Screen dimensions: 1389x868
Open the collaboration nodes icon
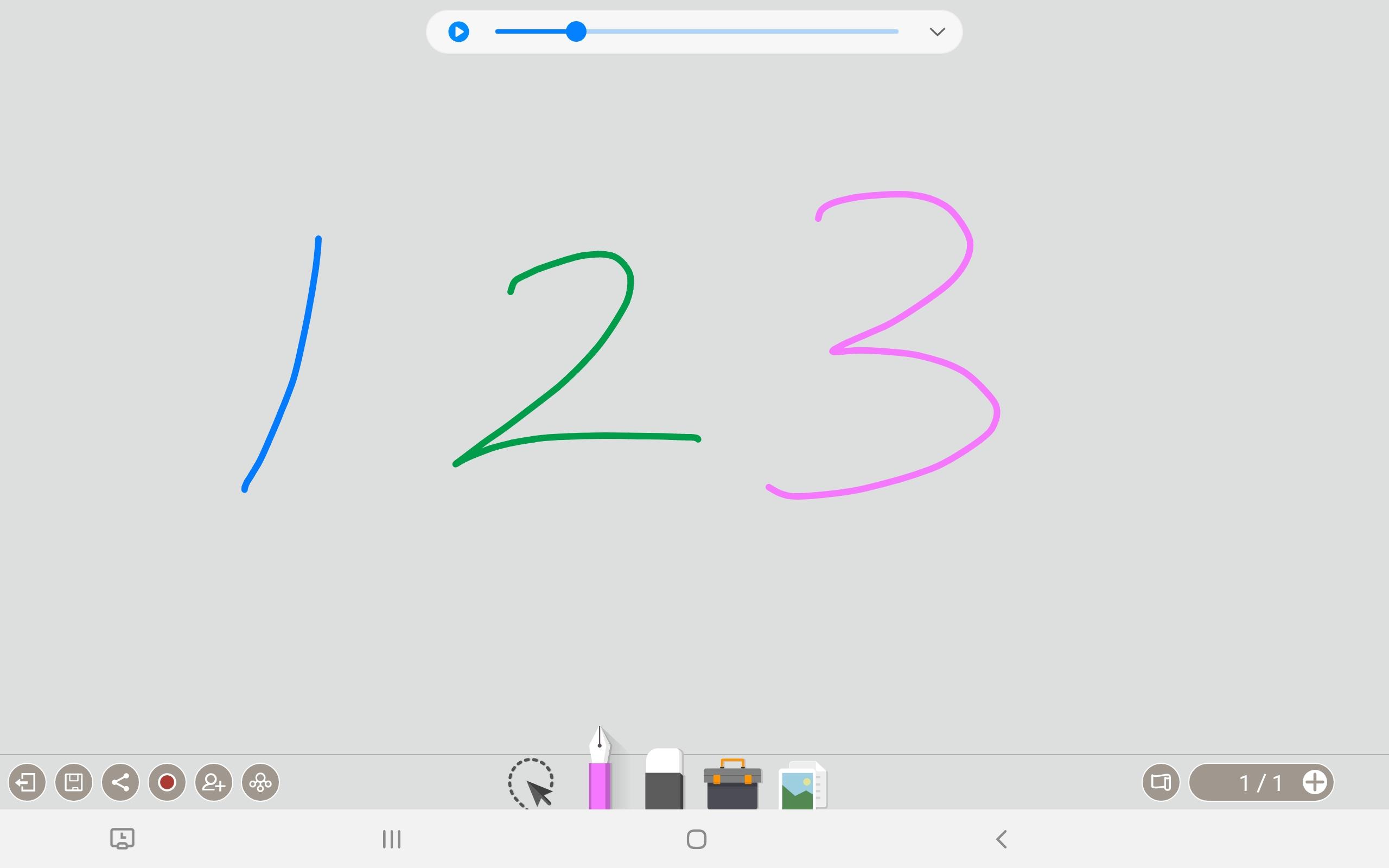(260, 782)
